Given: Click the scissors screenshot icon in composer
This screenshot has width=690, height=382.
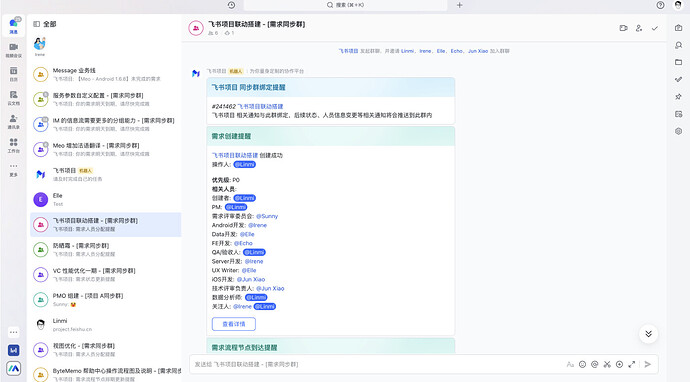Looking at the screenshot, I should pos(607,364).
